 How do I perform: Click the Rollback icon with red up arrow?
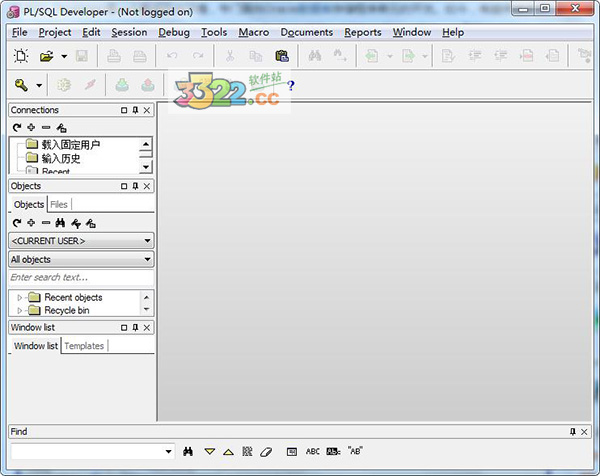click(x=148, y=85)
